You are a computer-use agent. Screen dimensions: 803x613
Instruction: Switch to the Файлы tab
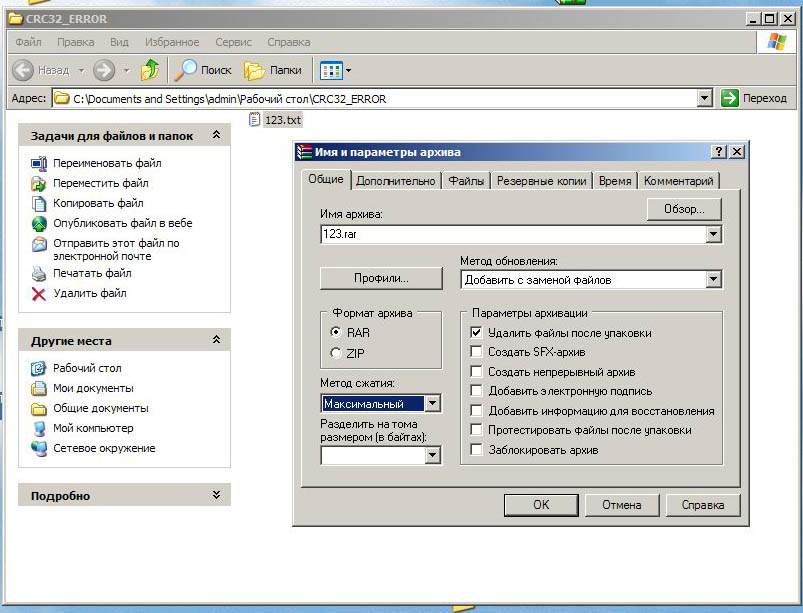(466, 181)
